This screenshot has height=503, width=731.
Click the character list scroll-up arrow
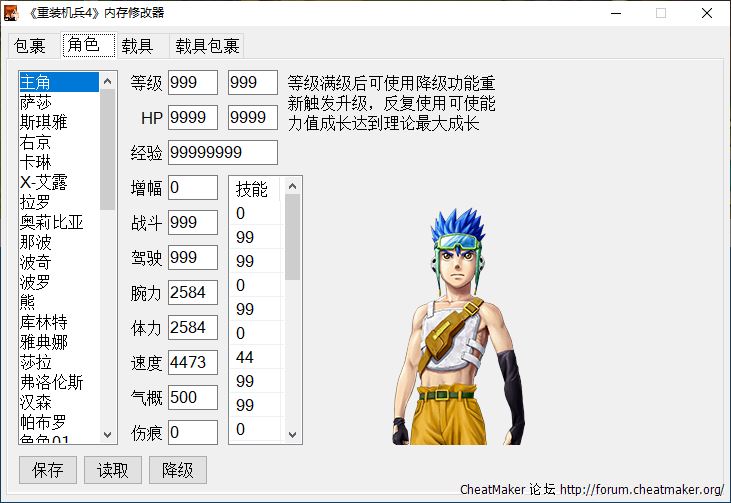[x=107, y=81]
